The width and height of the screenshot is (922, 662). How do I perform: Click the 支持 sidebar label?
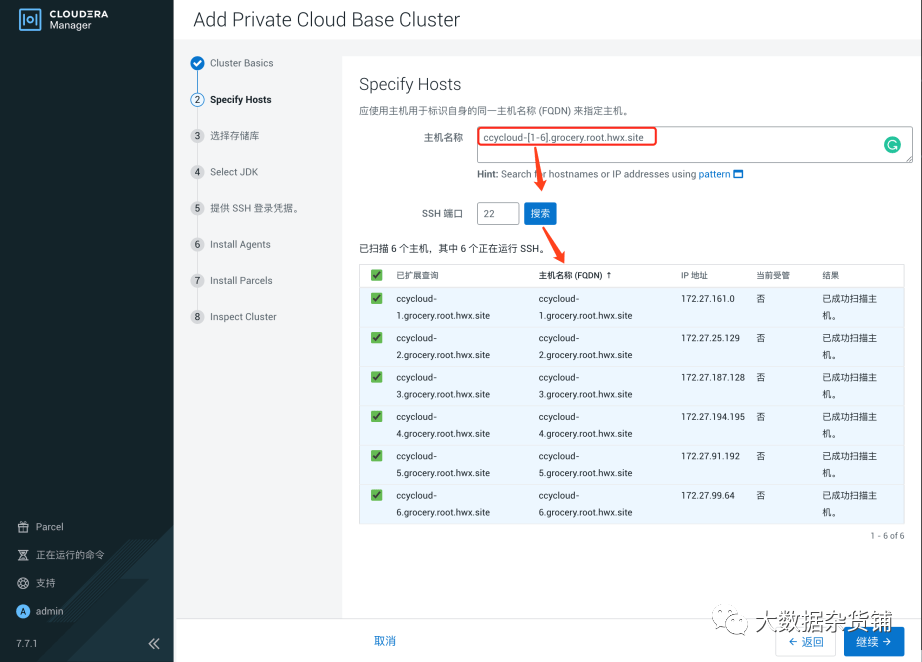point(45,583)
